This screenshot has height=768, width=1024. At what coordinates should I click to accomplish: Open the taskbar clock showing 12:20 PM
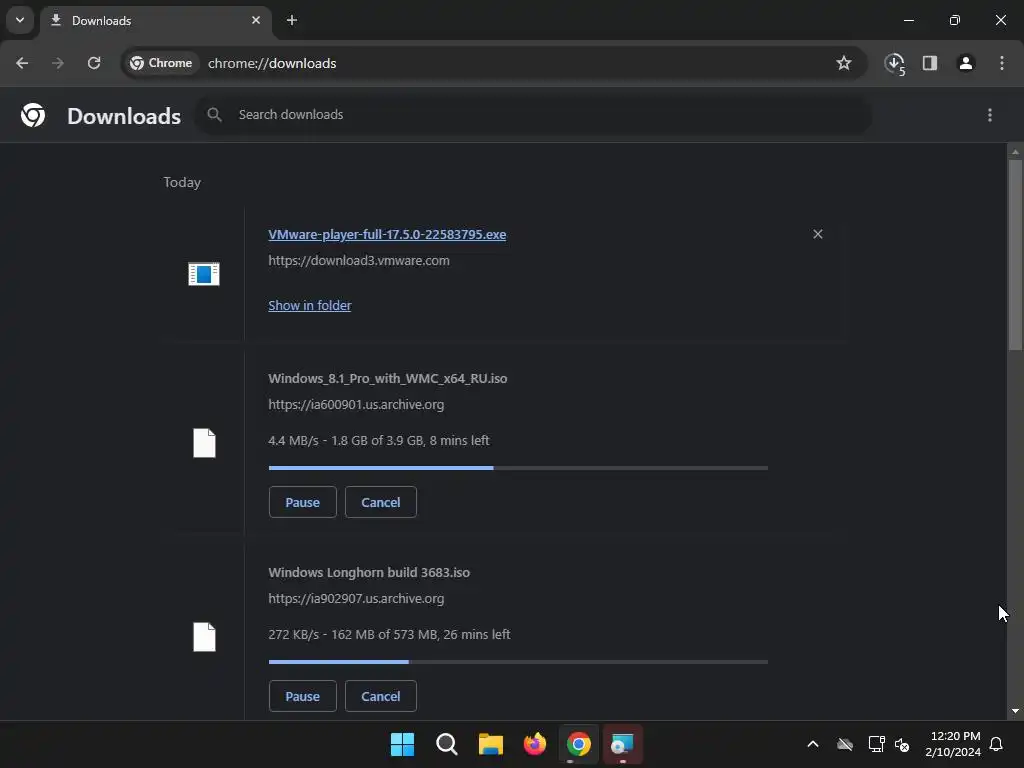point(953,744)
